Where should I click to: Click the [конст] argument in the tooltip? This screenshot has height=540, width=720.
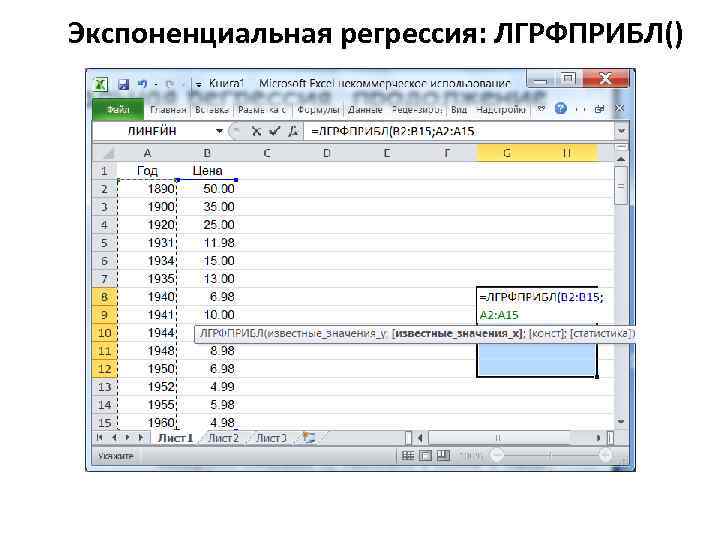546,333
